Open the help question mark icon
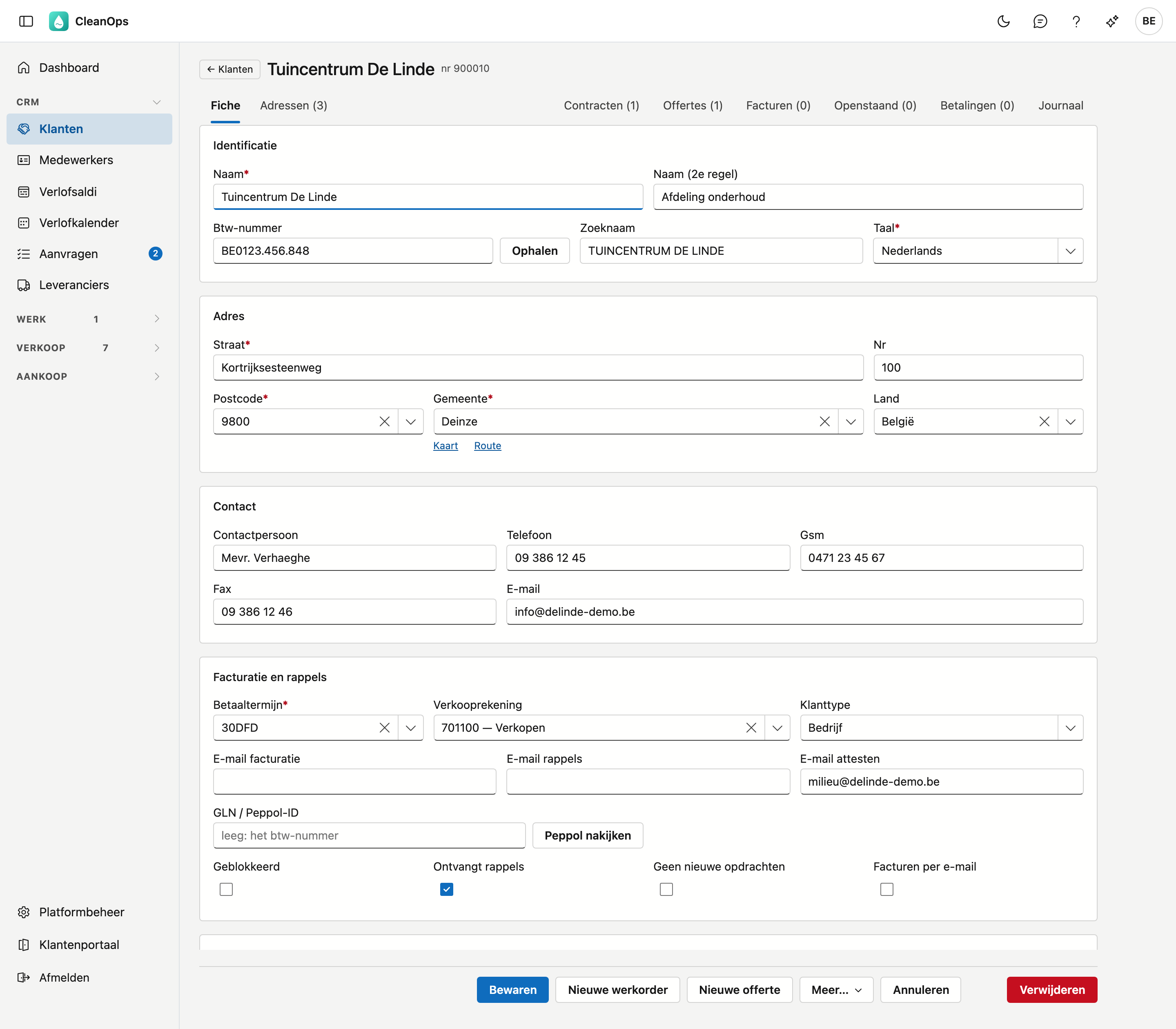 (1076, 21)
